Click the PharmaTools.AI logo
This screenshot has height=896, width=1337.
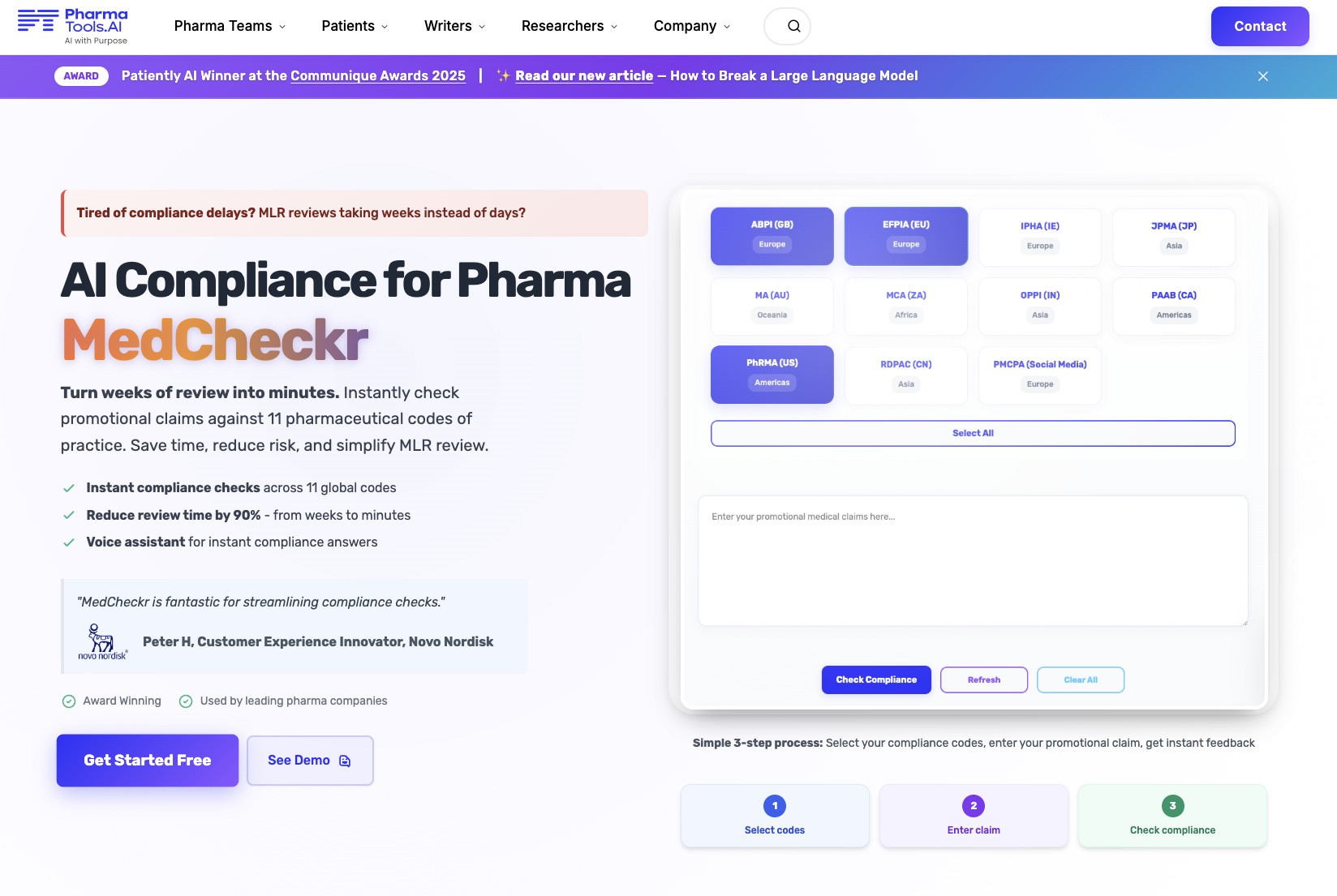[x=77, y=26]
